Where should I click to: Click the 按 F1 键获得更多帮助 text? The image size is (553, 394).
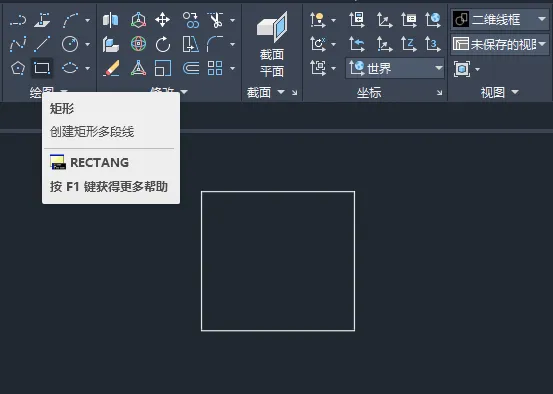point(109,187)
